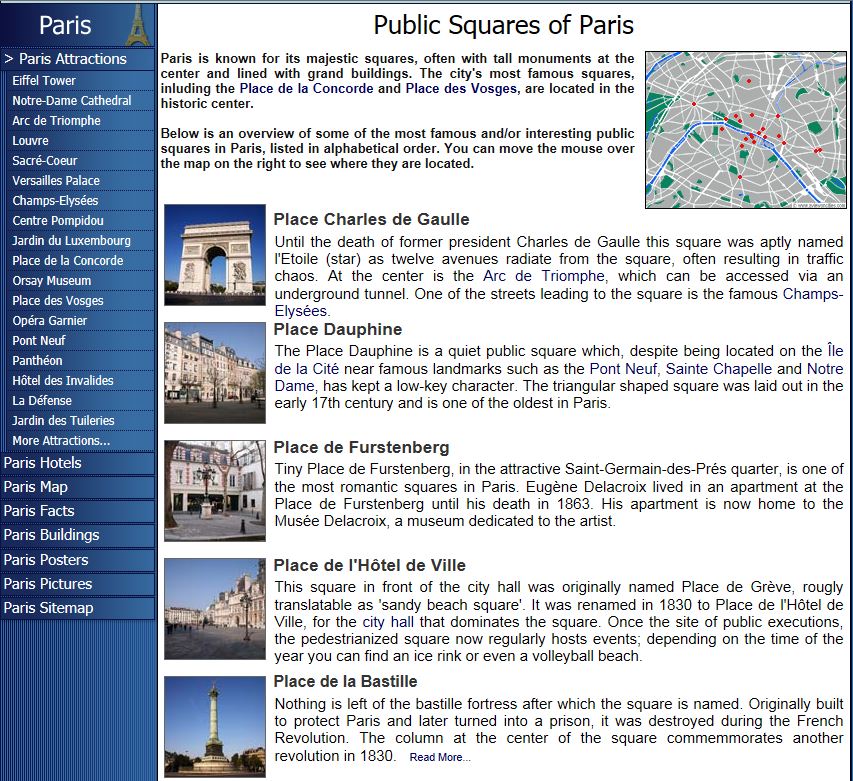Screen dimensions: 853x781
Task: View the Paris Sitemap
Action: tap(78, 608)
